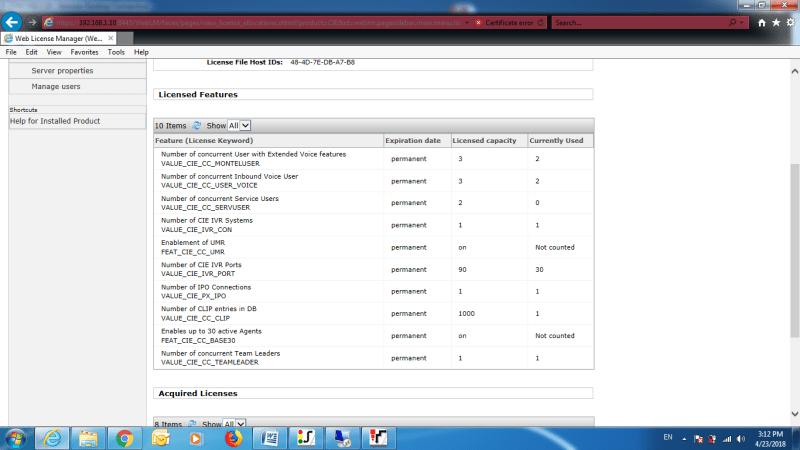800x450 pixels.
Task: Select VALUE_CIE_PX_IPO keyword text
Action: pyautogui.click(x=193, y=296)
